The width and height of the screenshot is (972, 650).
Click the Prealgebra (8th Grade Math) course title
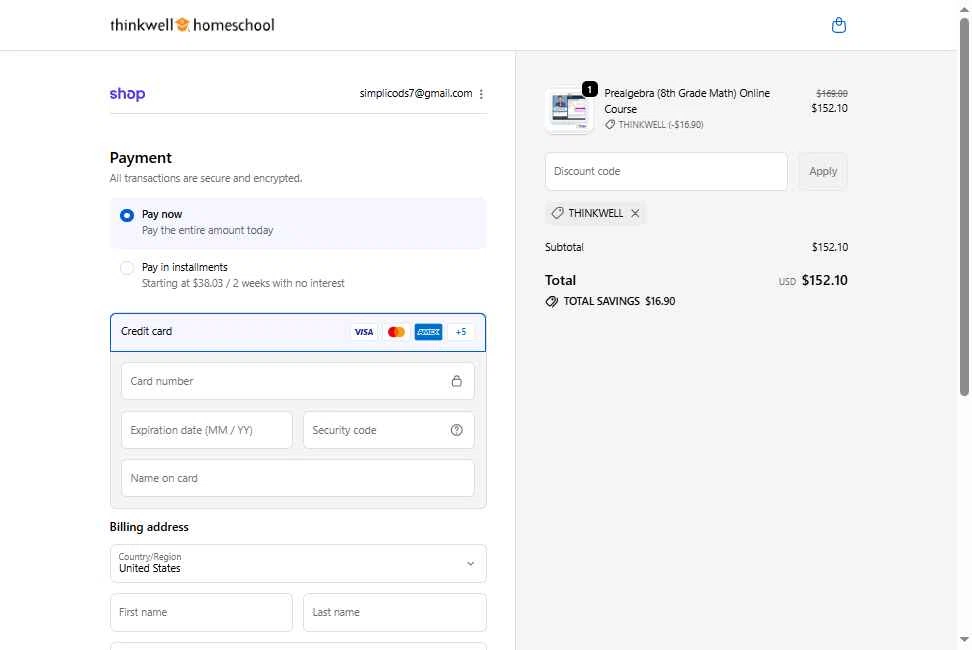click(x=687, y=101)
